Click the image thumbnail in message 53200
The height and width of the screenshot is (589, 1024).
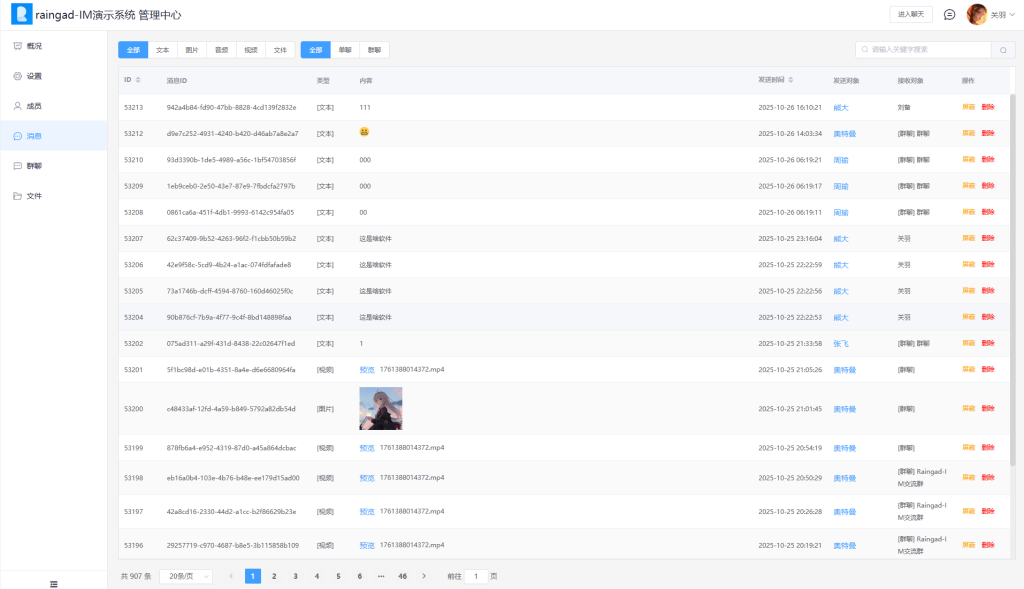pyautogui.click(x=380, y=408)
